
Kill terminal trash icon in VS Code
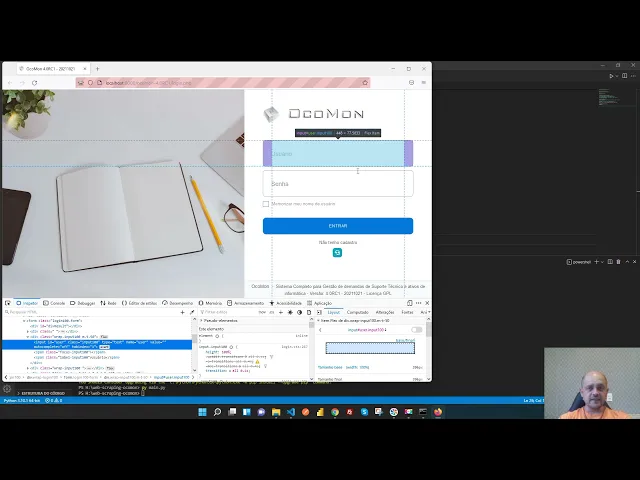[618, 262]
